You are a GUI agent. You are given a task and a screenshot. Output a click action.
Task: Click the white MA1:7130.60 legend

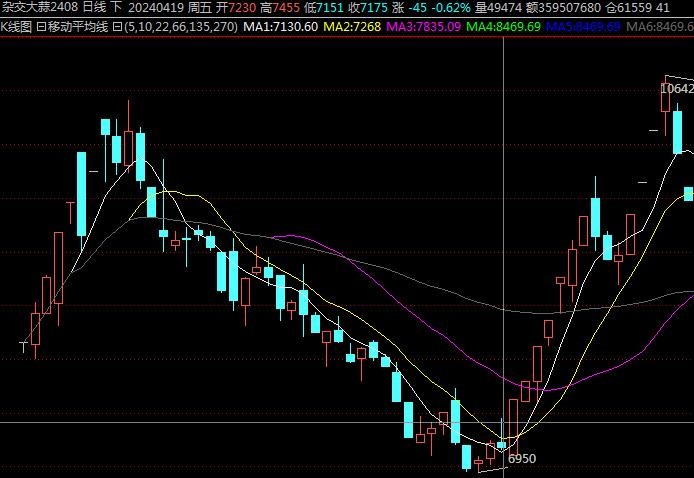coord(280,26)
